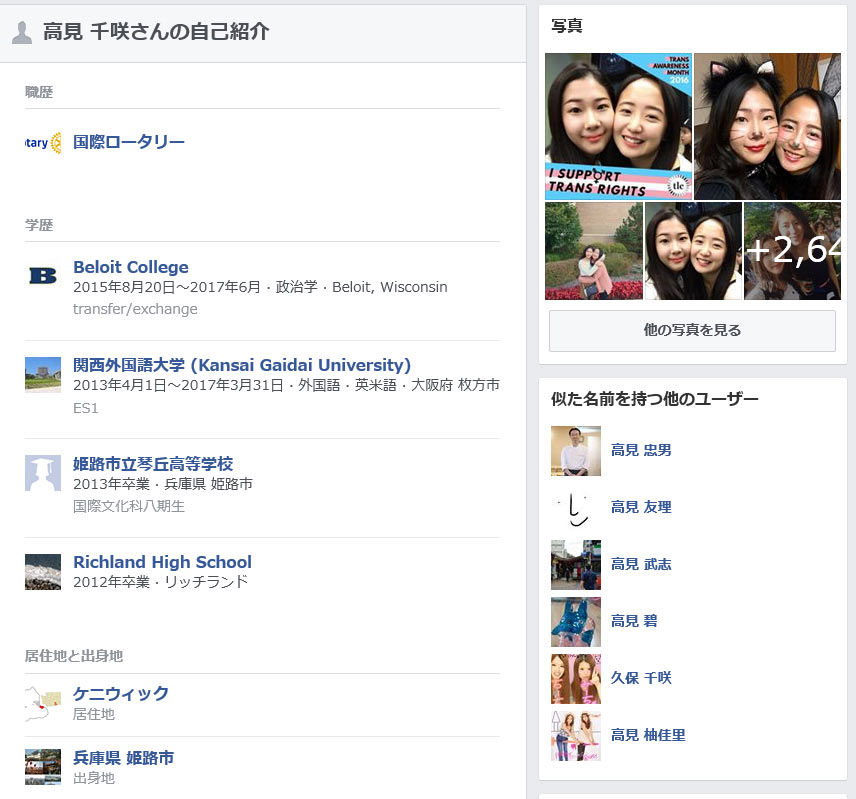Open the garden flowers hugging photo
Image resolution: width=856 pixels, height=799 pixels.
[594, 251]
